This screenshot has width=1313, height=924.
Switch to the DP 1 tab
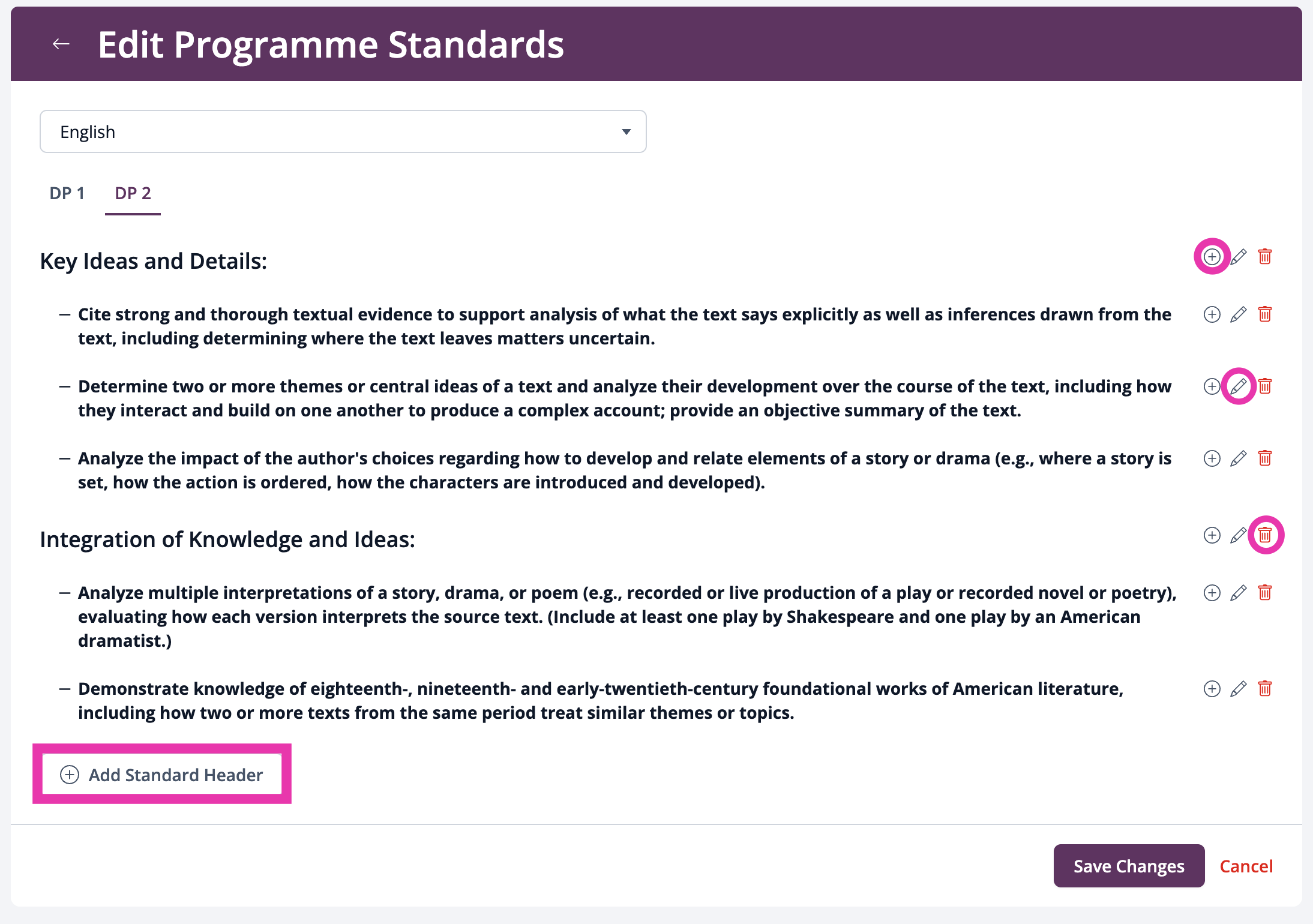pyautogui.click(x=67, y=193)
